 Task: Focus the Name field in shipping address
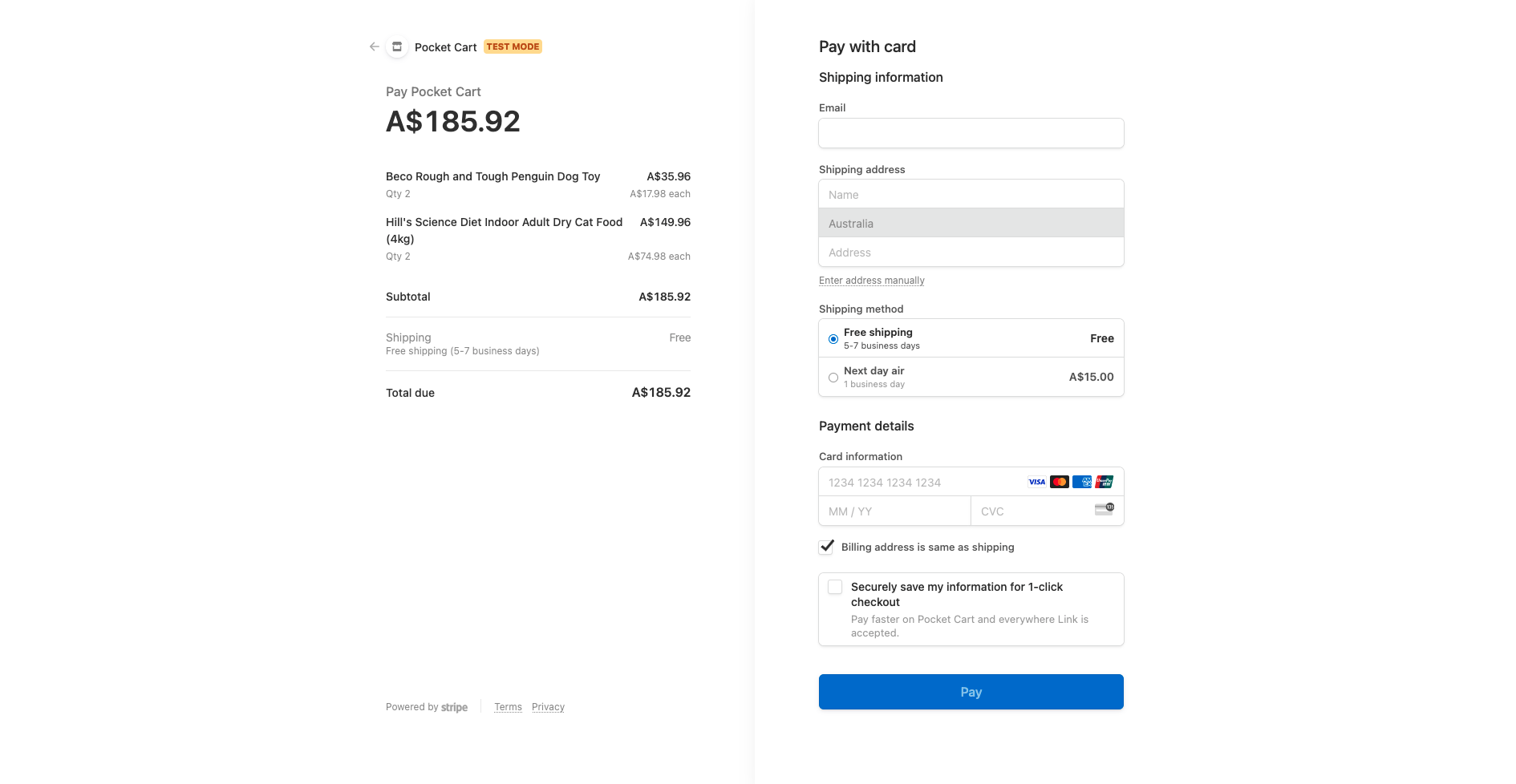pos(971,195)
